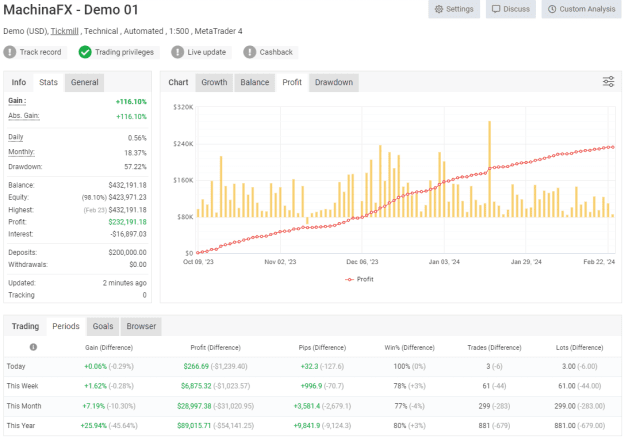625x439 pixels.
Task: Click the Monthly label
Action: [21, 152]
